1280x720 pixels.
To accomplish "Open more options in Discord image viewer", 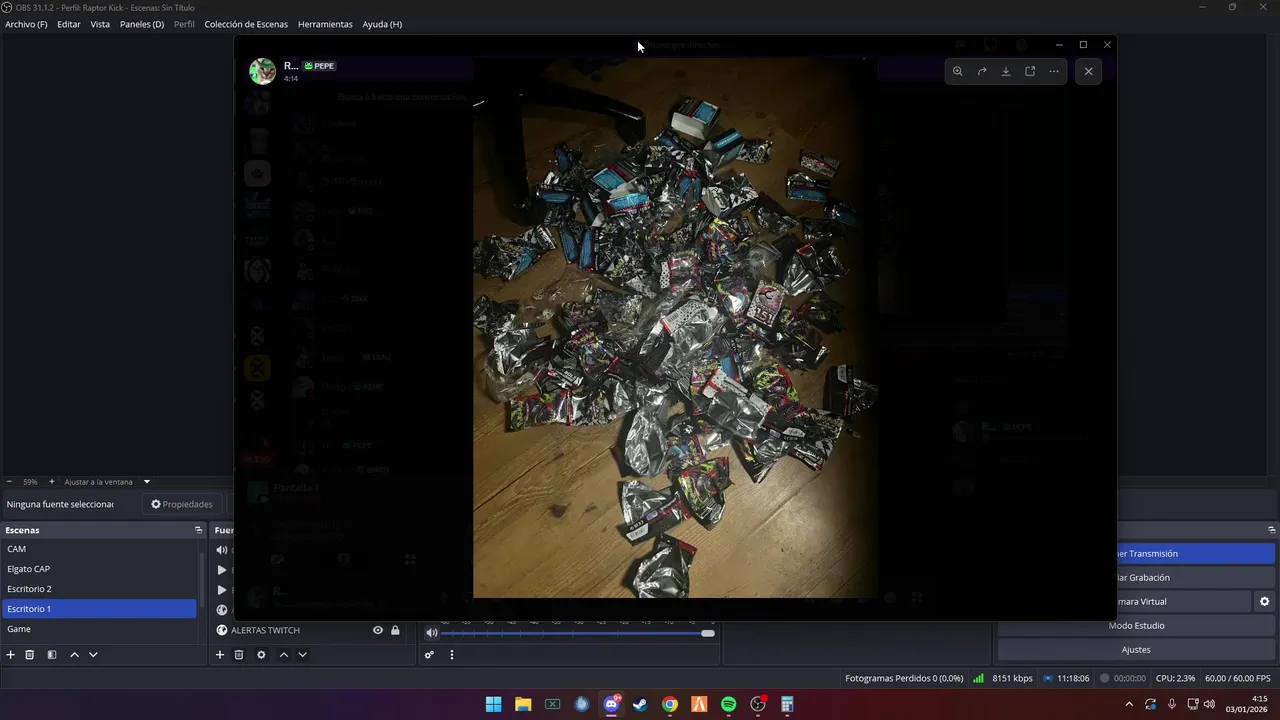I will pos(1054,71).
